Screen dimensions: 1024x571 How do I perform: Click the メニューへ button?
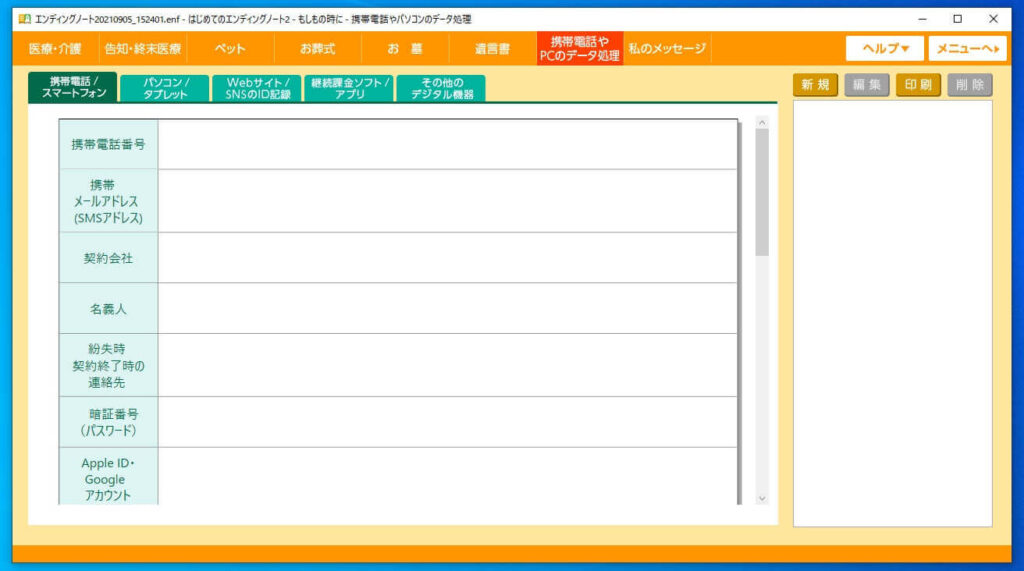967,48
